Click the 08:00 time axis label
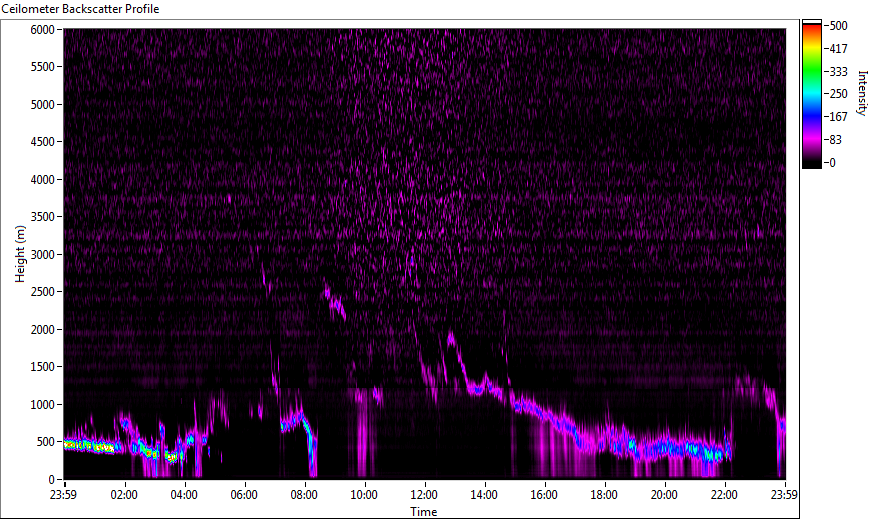This screenshot has height=519, width=872. coord(304,495)
